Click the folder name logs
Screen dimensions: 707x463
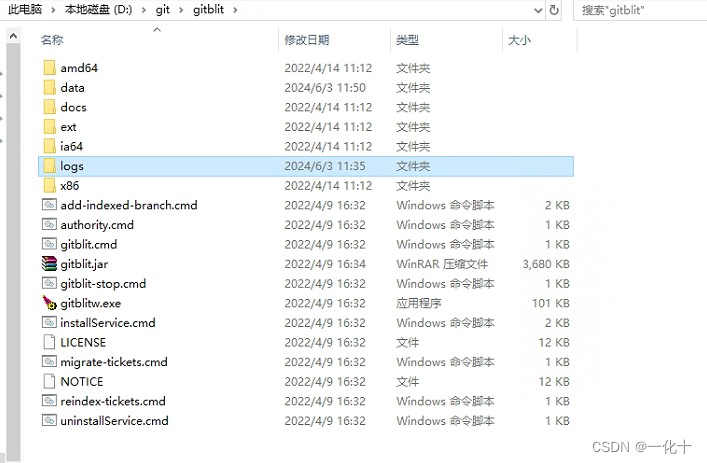tap(72, 166)
